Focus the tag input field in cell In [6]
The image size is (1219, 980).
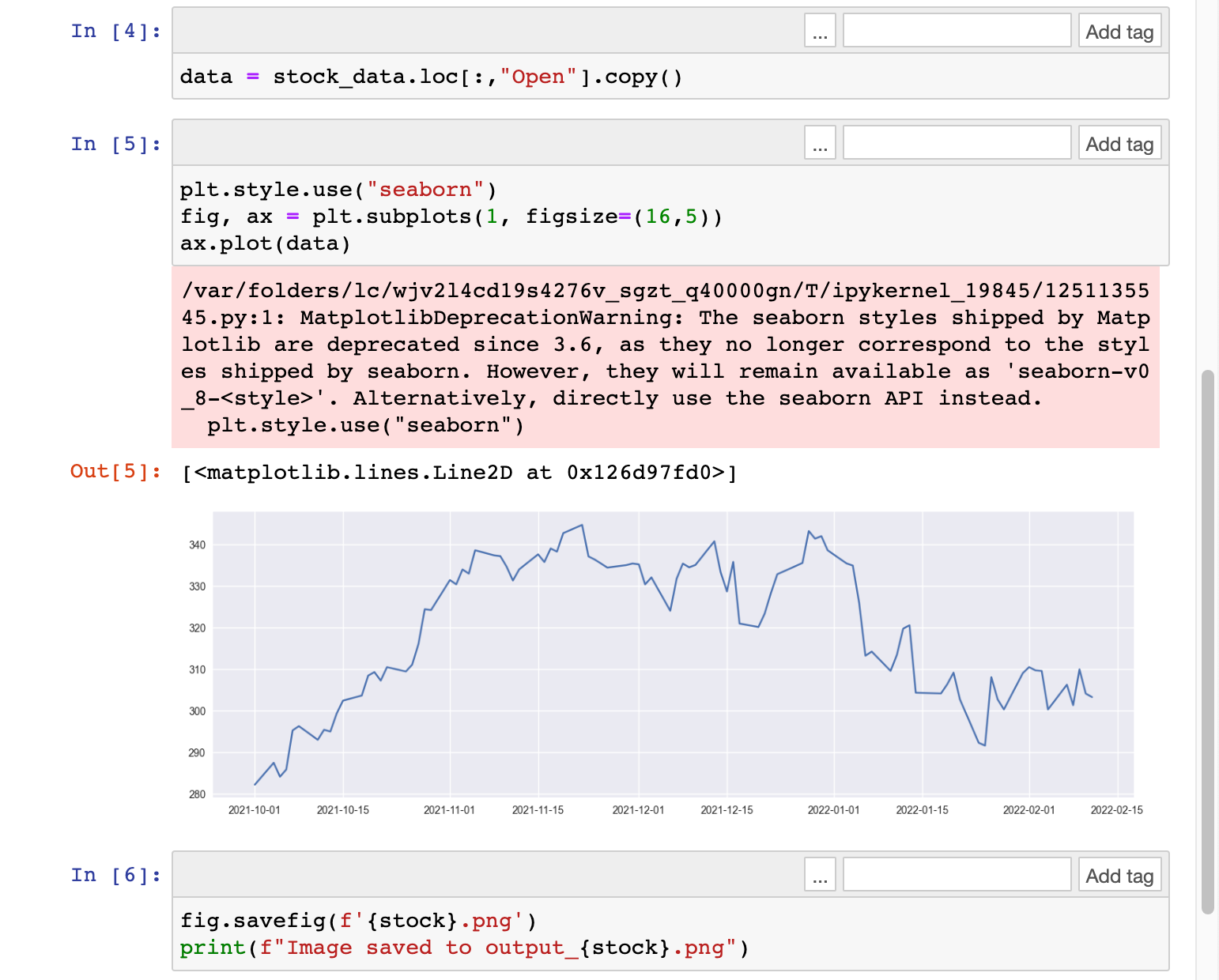pyautogui.click(x=957, y=875)
